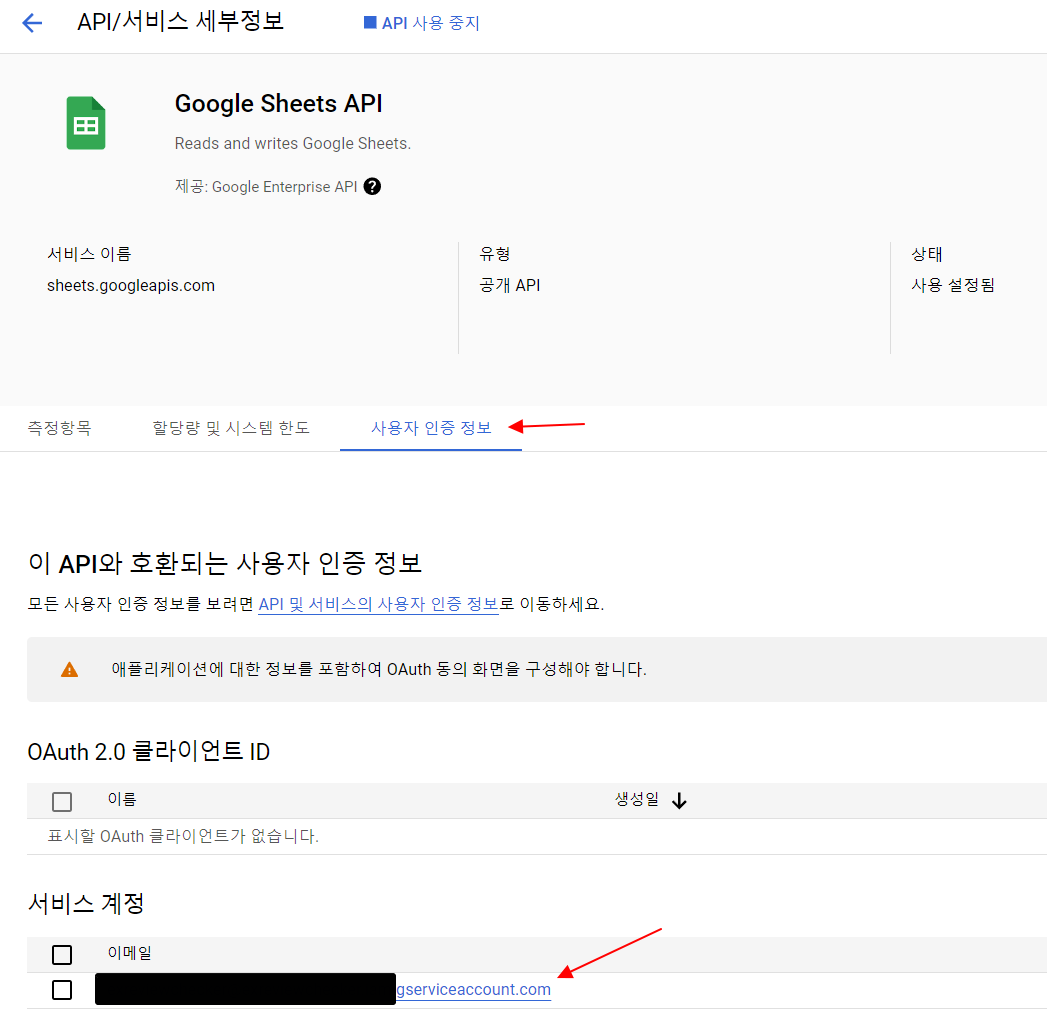The height and width of the screenshot is (1013, 1047).
Task: Click 제공: Google Enterprise API text
Action: pos(266,186)
